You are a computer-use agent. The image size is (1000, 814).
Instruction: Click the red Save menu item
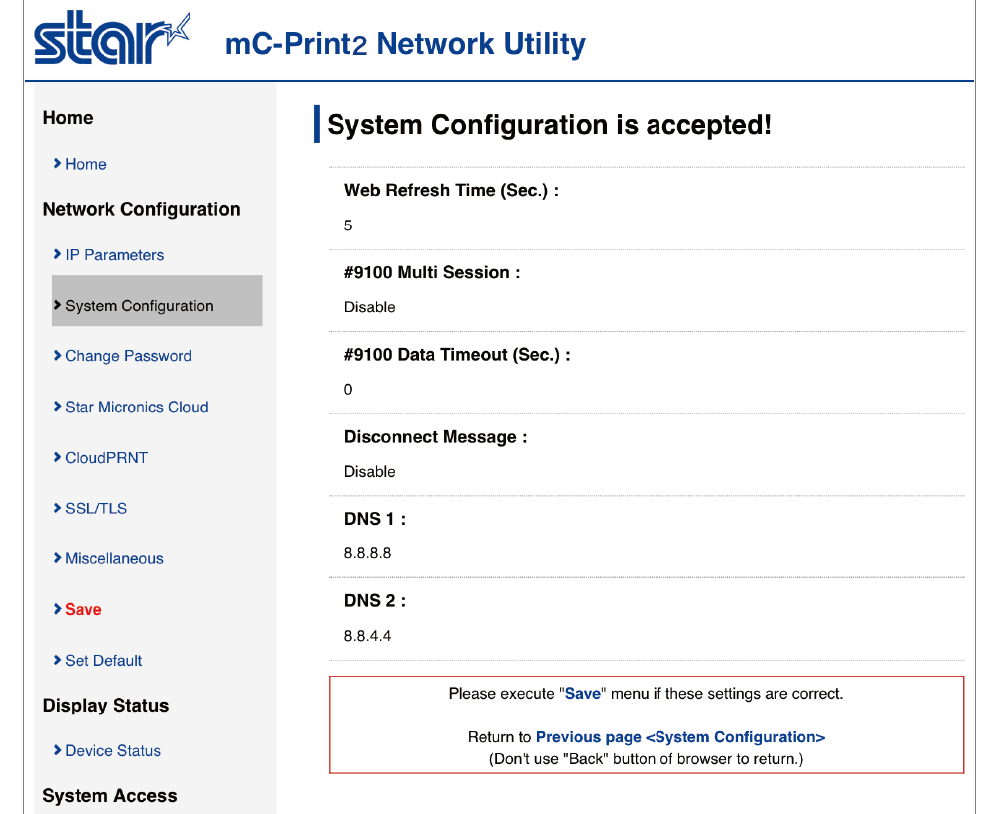point(83,609)
